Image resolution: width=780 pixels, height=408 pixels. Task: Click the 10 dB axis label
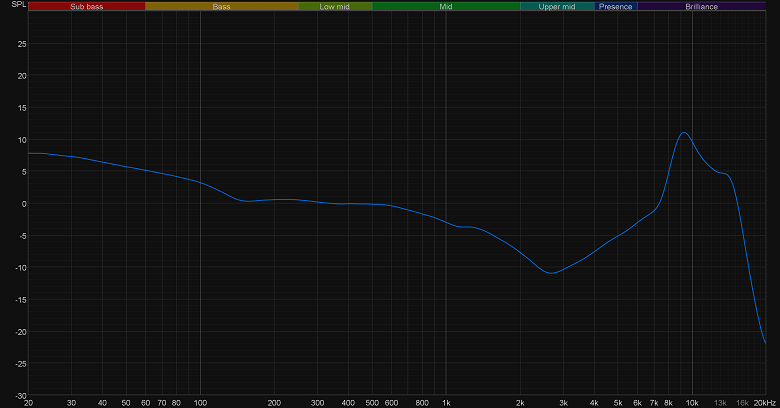coord(22,140)
